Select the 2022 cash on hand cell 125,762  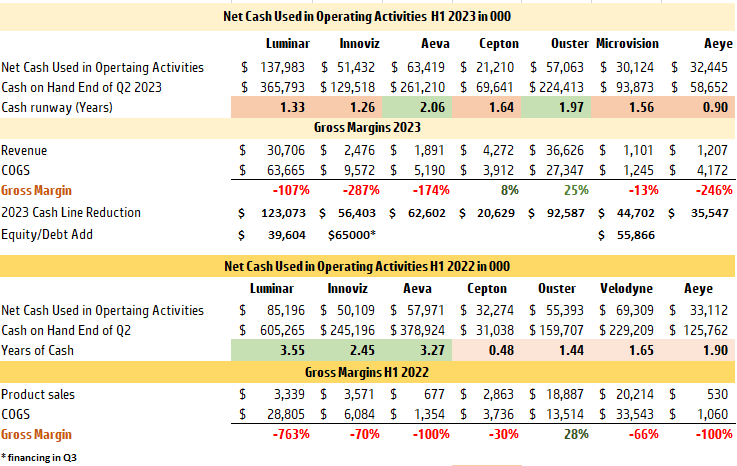(x=706, y=330)
